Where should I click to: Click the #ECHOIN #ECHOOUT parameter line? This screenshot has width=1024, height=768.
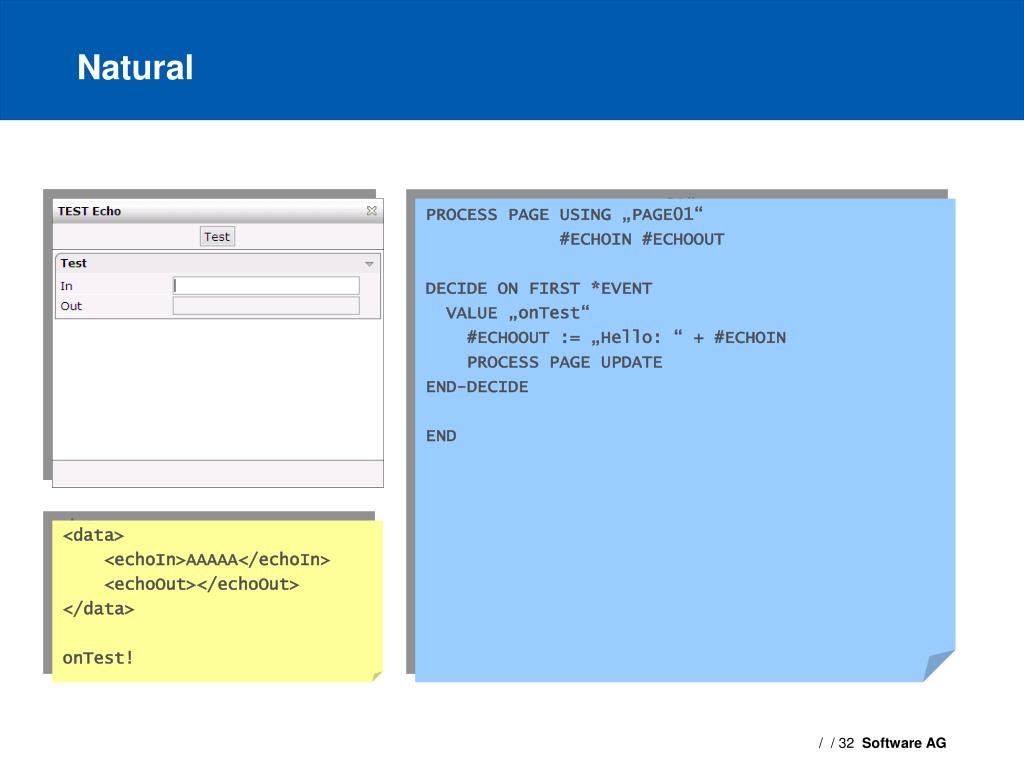click(x=641, y=239)
